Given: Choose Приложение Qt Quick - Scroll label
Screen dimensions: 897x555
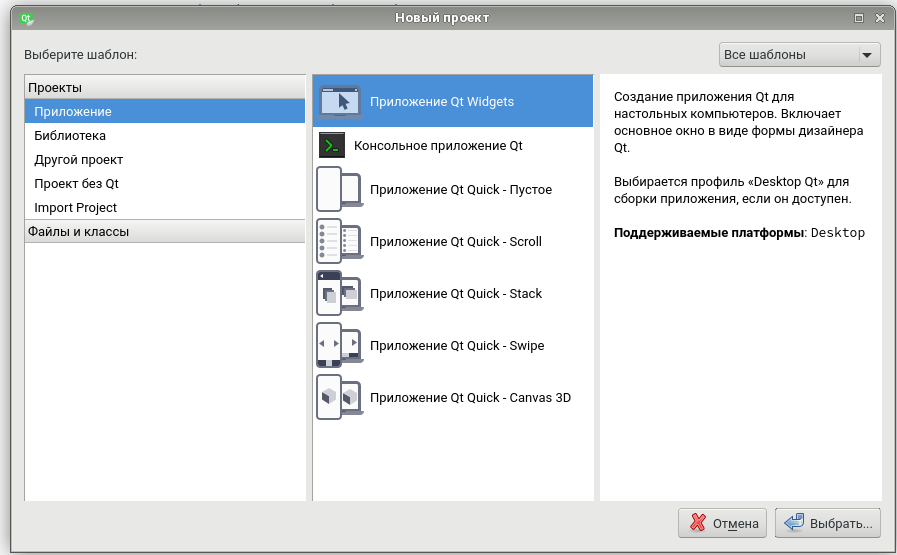Looking at the screenshot, I should click(x=455, y=242).
